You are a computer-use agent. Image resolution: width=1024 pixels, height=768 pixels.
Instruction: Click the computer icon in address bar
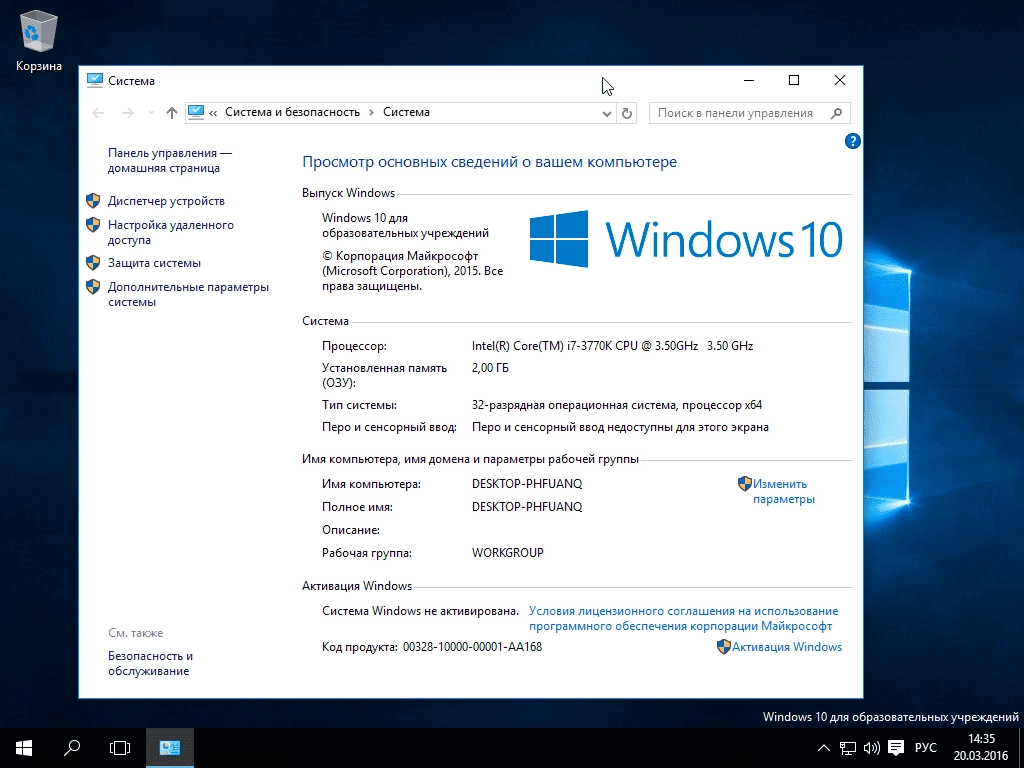[196, 112]
